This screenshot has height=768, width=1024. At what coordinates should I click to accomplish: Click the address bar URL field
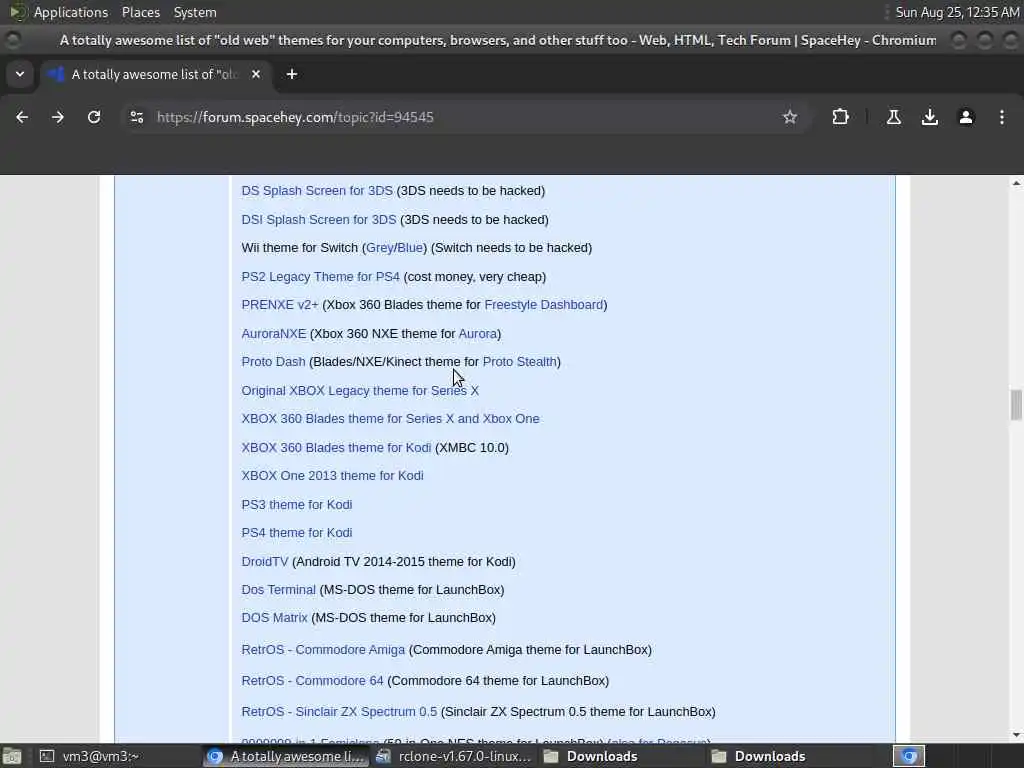[457, 118]
